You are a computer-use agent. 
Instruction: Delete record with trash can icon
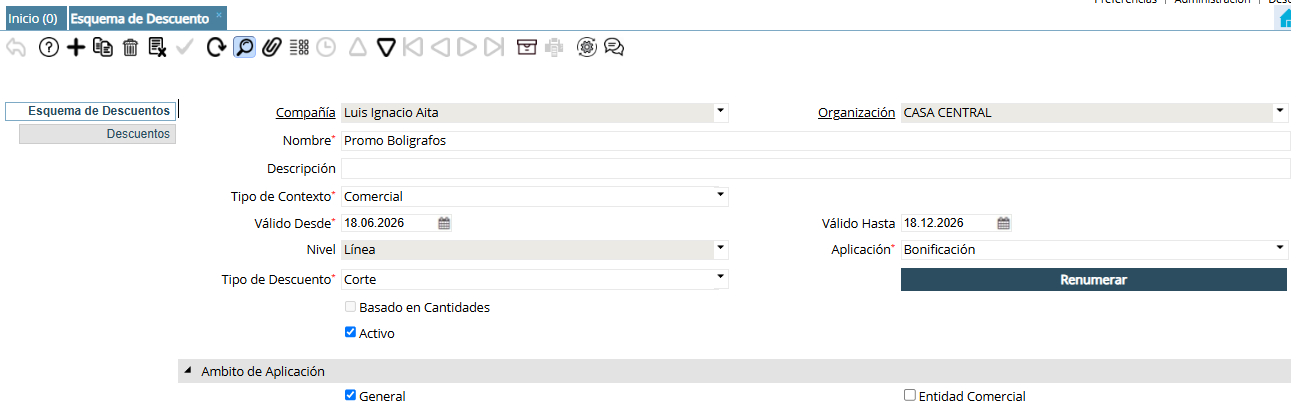coord(130,47)
